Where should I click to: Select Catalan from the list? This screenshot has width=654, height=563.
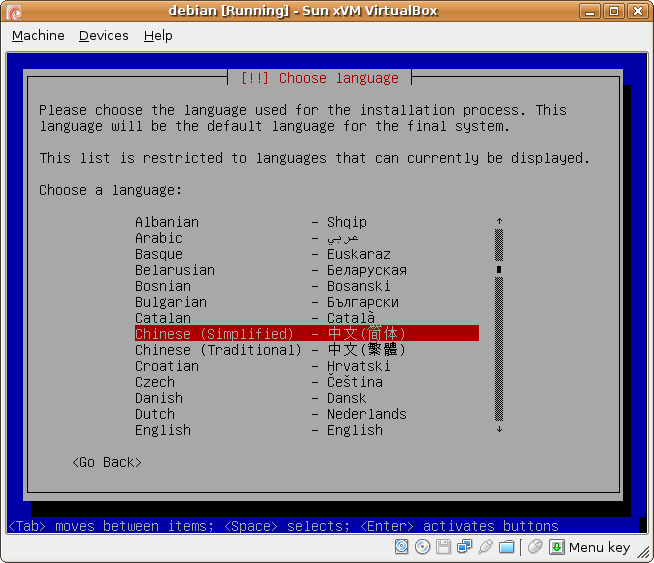click(x=307, y=318)
